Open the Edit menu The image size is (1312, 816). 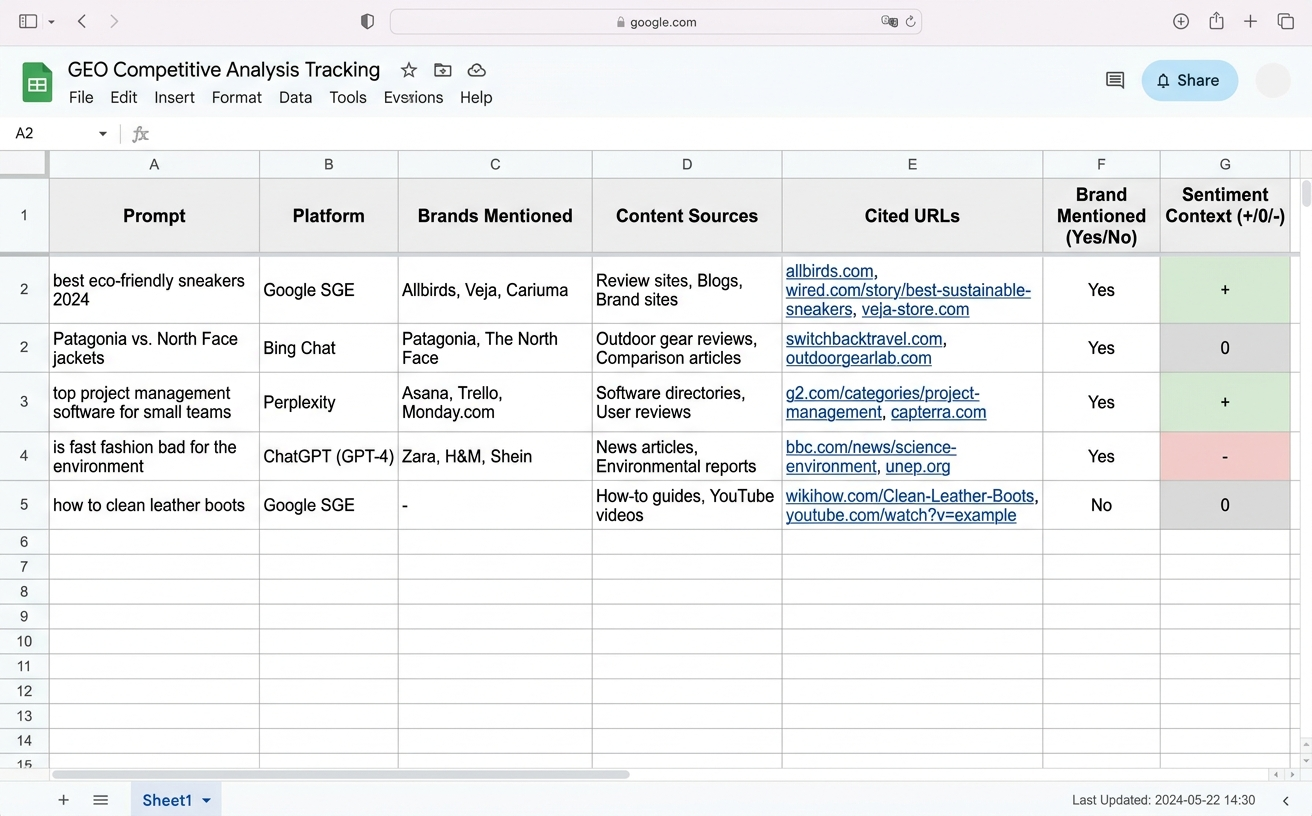click(124, 97)
